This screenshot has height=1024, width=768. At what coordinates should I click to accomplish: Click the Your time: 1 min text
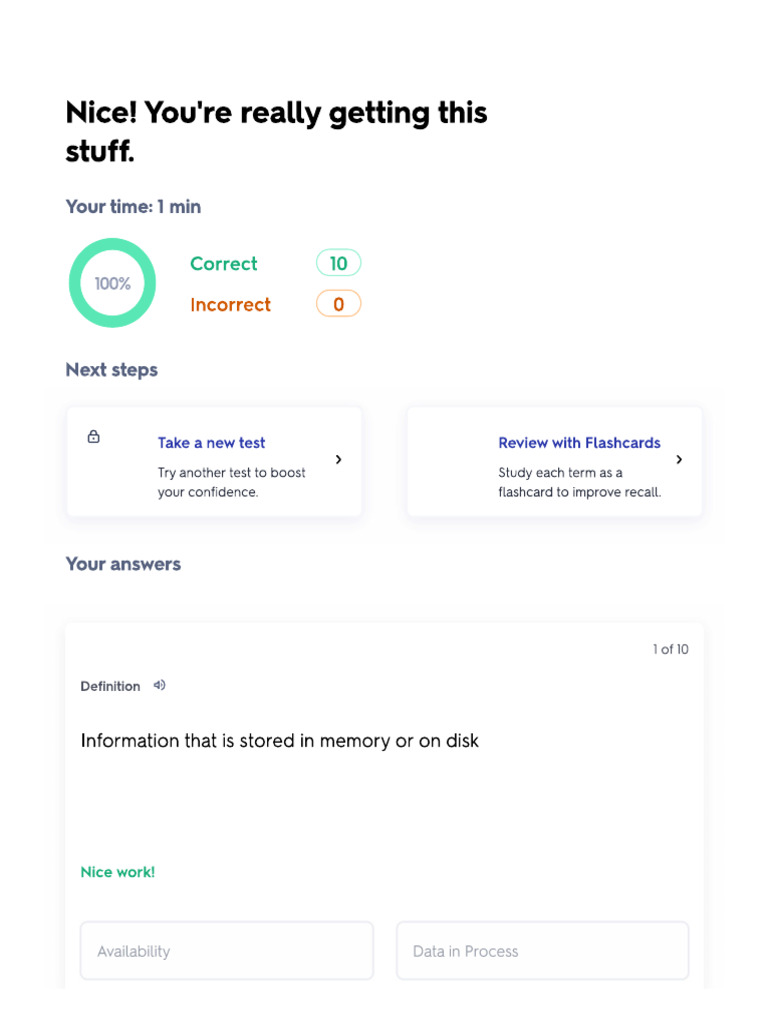[133, 207]
